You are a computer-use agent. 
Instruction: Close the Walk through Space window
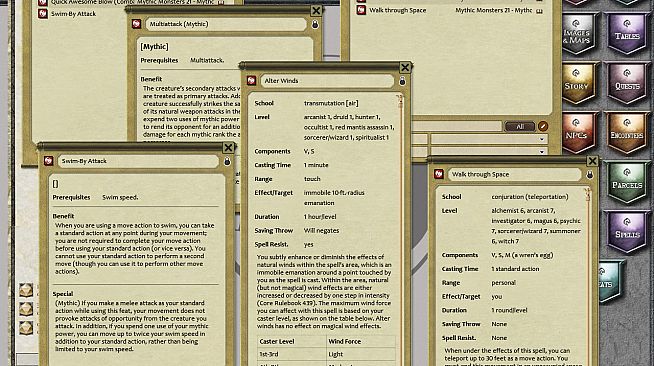592,161
